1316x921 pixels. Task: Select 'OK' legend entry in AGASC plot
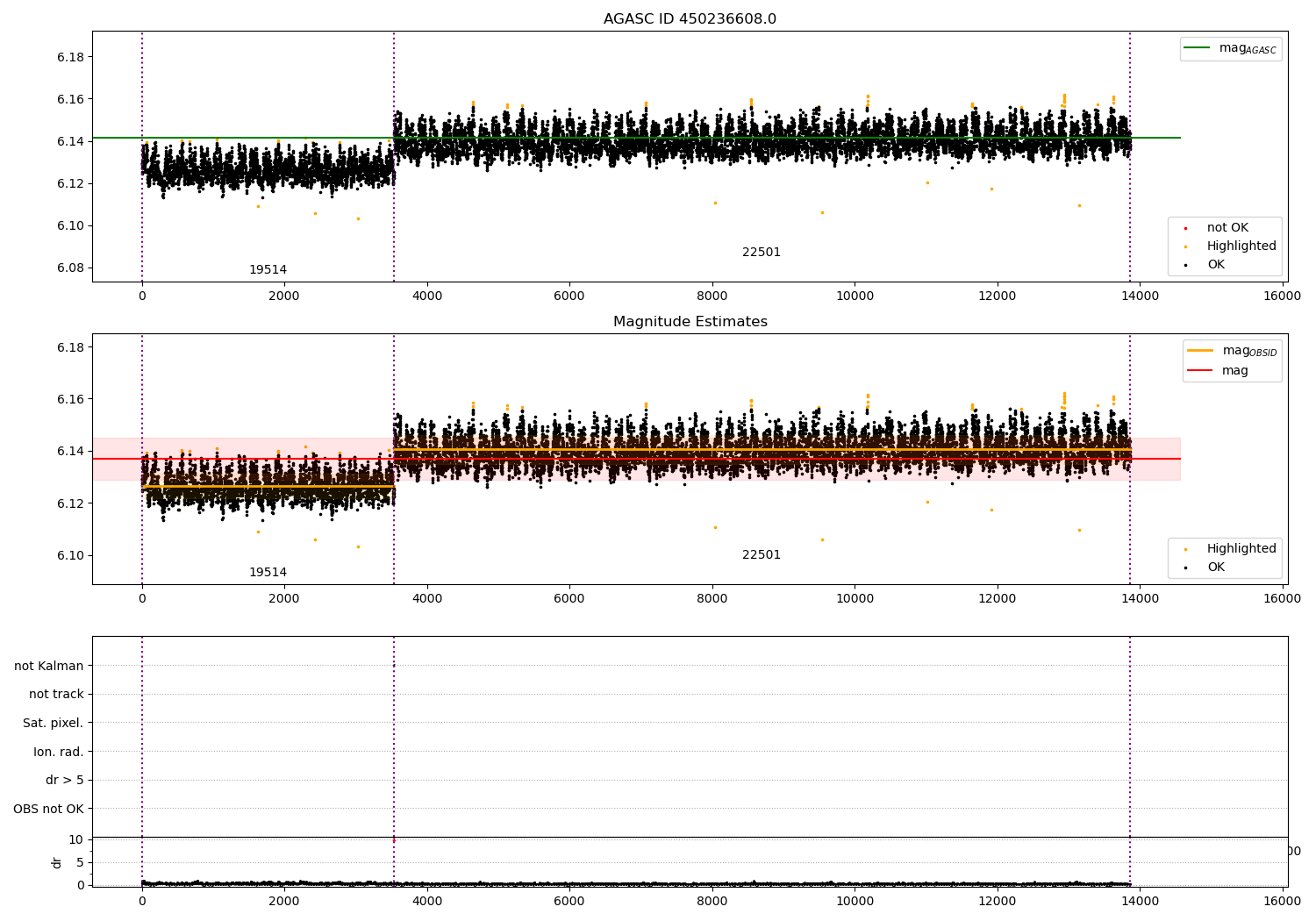point(1204,265)
